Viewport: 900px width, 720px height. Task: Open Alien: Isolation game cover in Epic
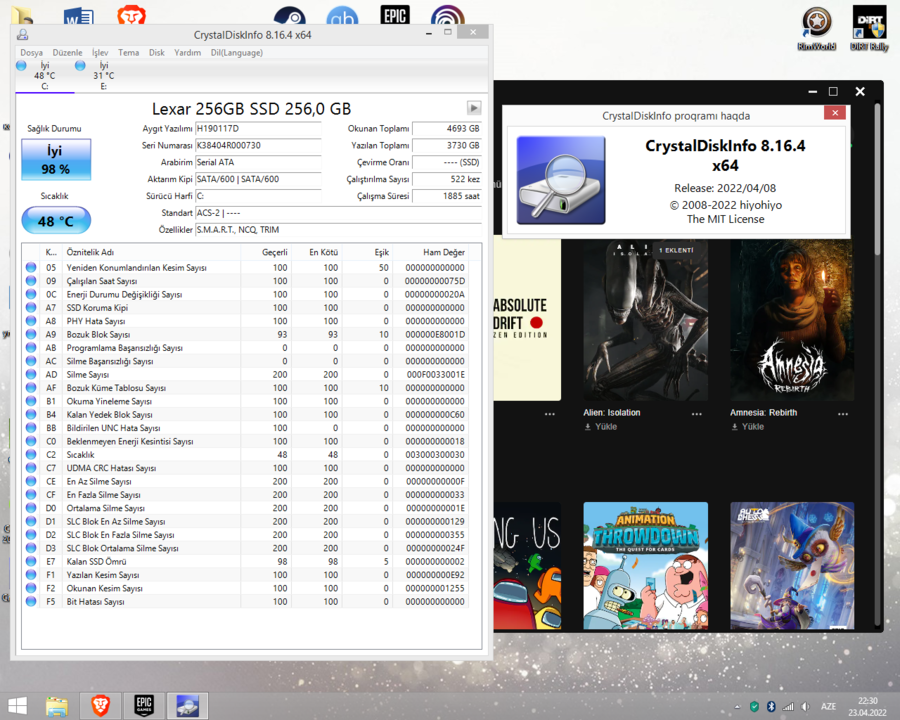(646, 320)
